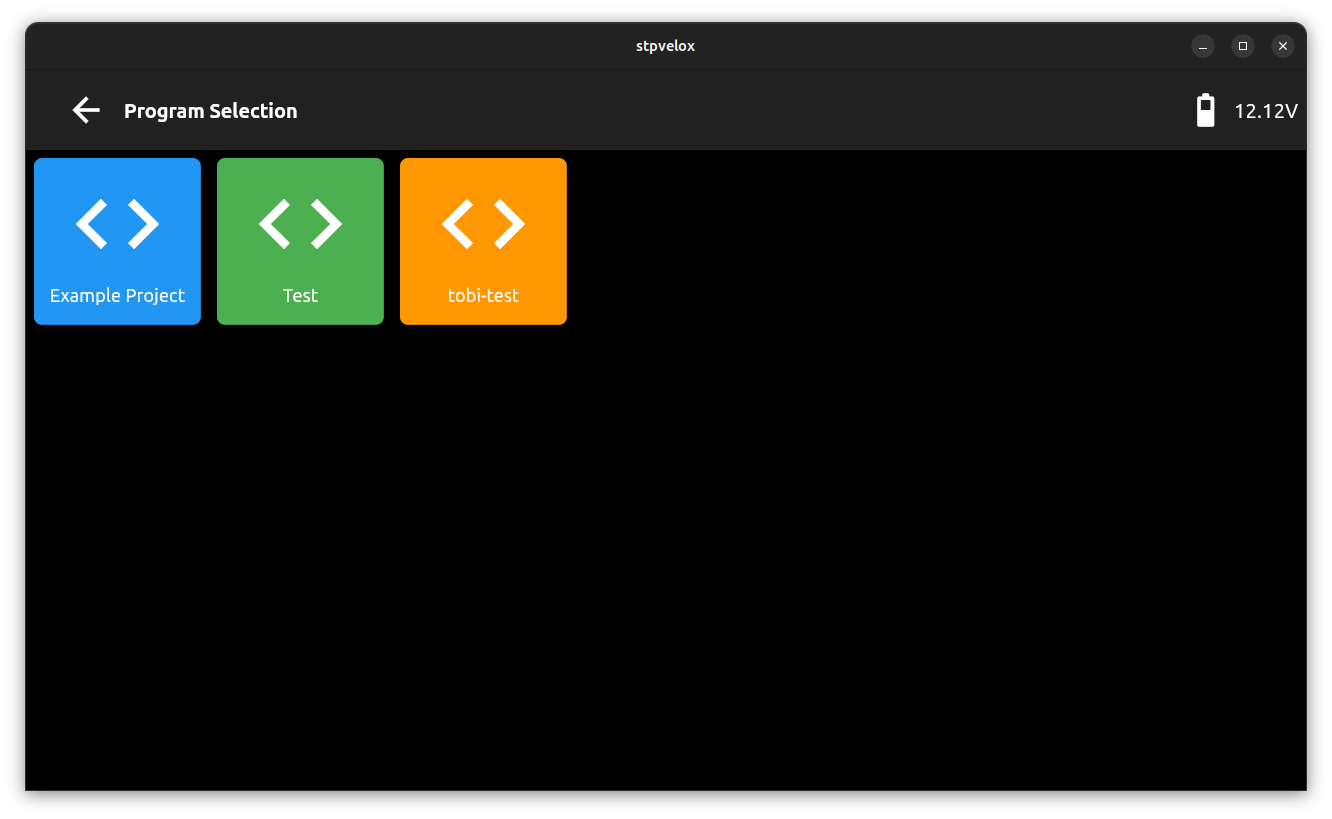Open the tobi-test program label

pos(483,295)
